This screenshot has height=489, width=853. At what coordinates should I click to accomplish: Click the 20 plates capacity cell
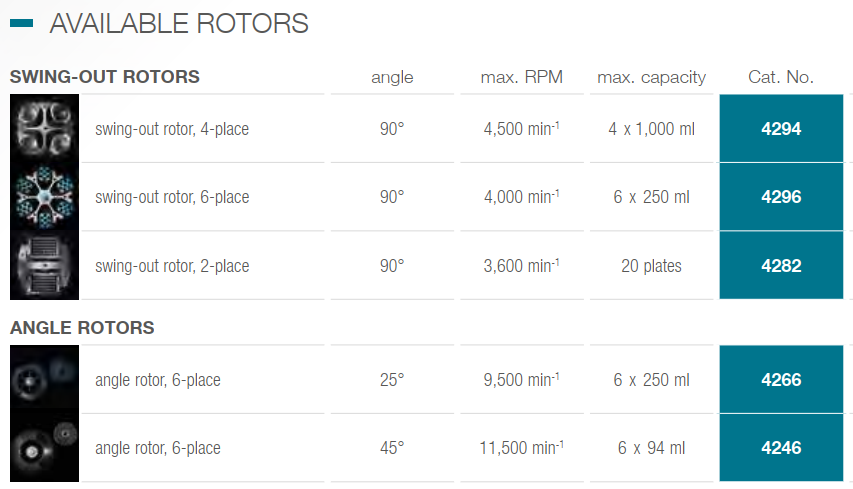pyautogui.click(x=651, y=266)
